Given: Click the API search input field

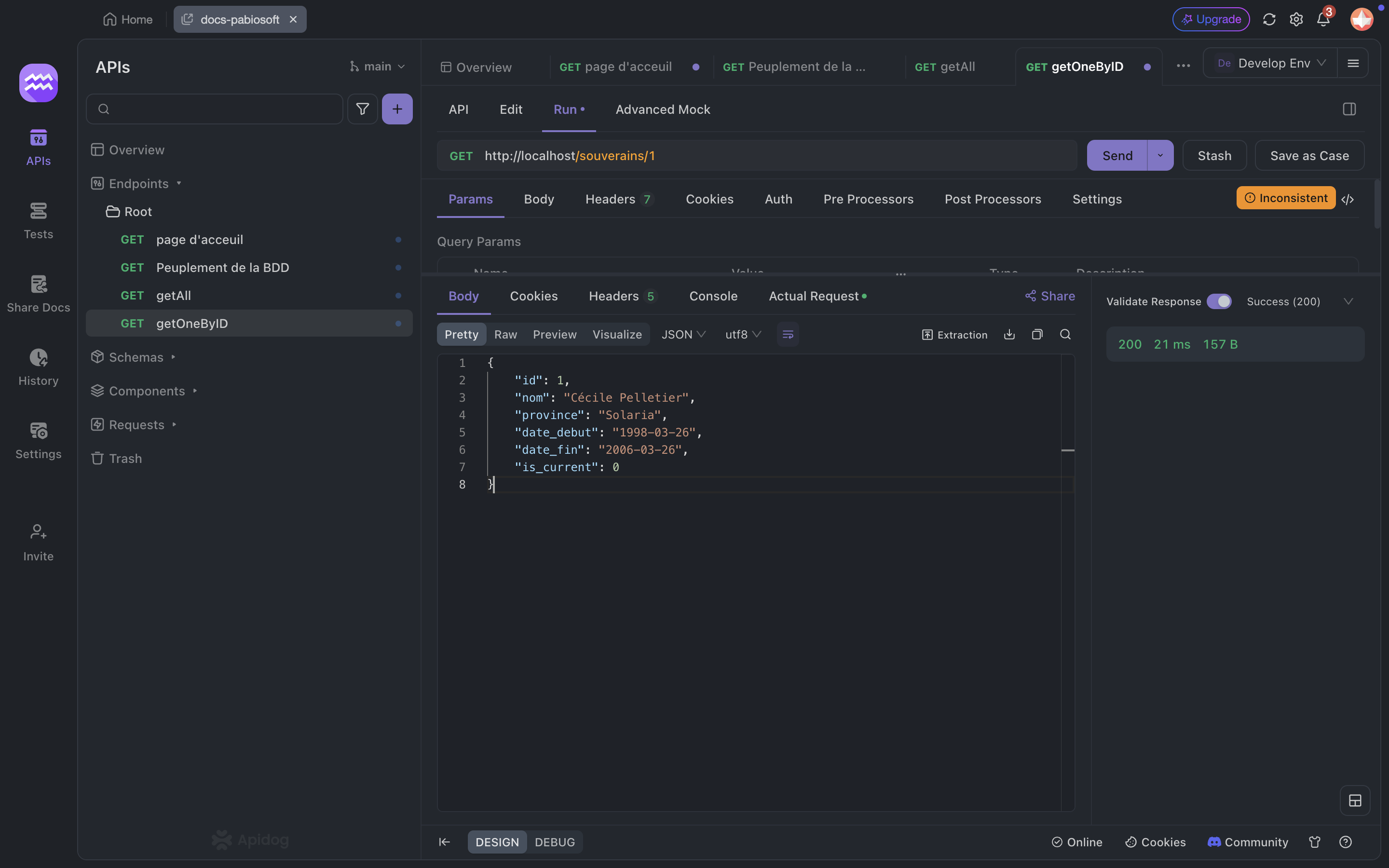Looking at the screenshot, I should 221,109.
